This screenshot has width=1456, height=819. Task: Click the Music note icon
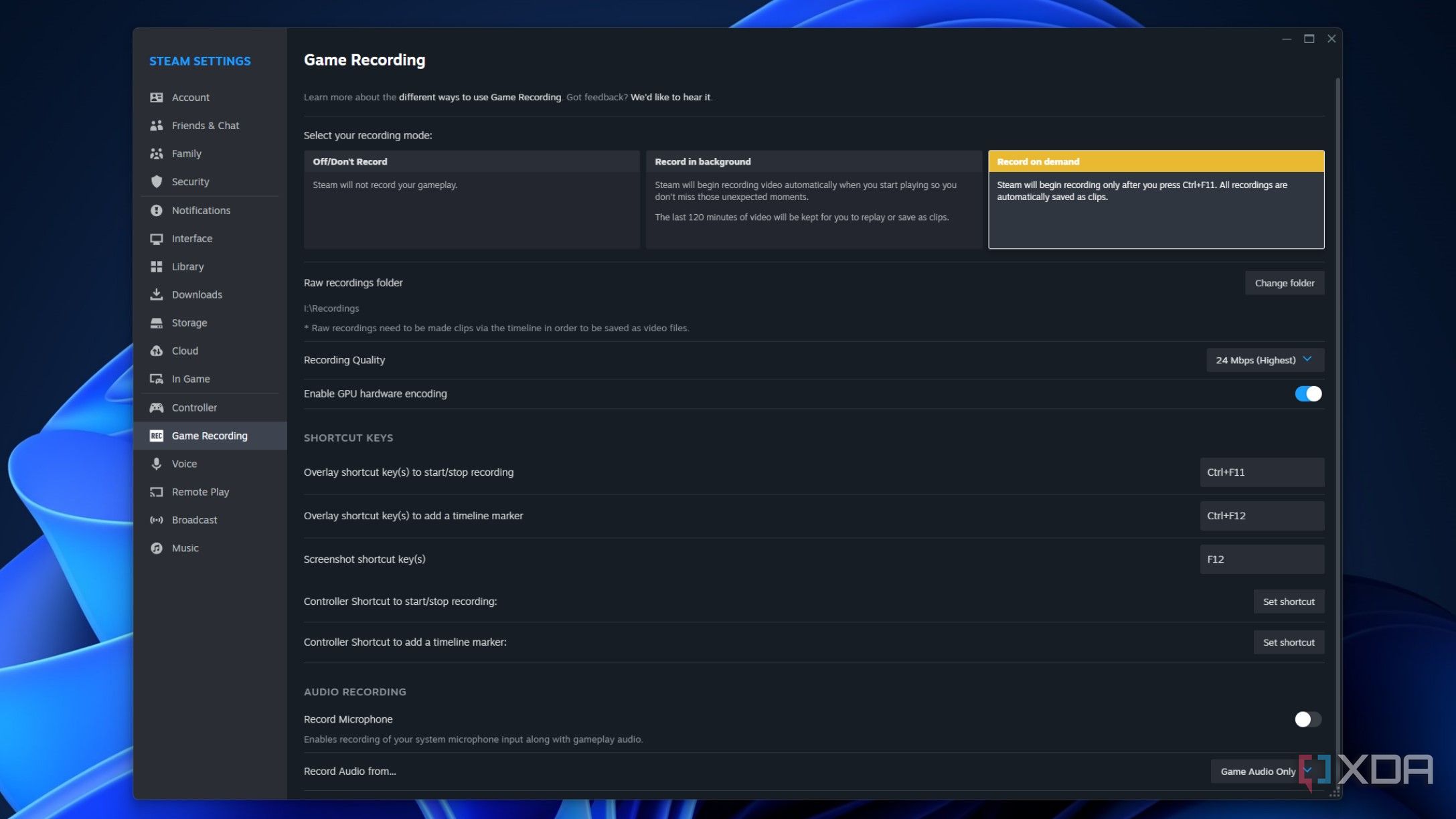[x=156, y=549]
